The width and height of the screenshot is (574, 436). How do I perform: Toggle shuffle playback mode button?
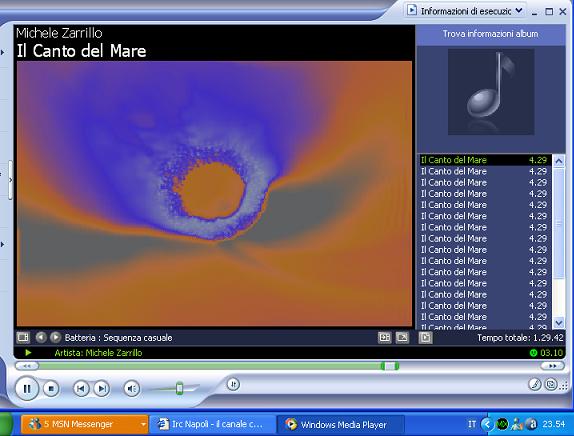coord(234,384)
